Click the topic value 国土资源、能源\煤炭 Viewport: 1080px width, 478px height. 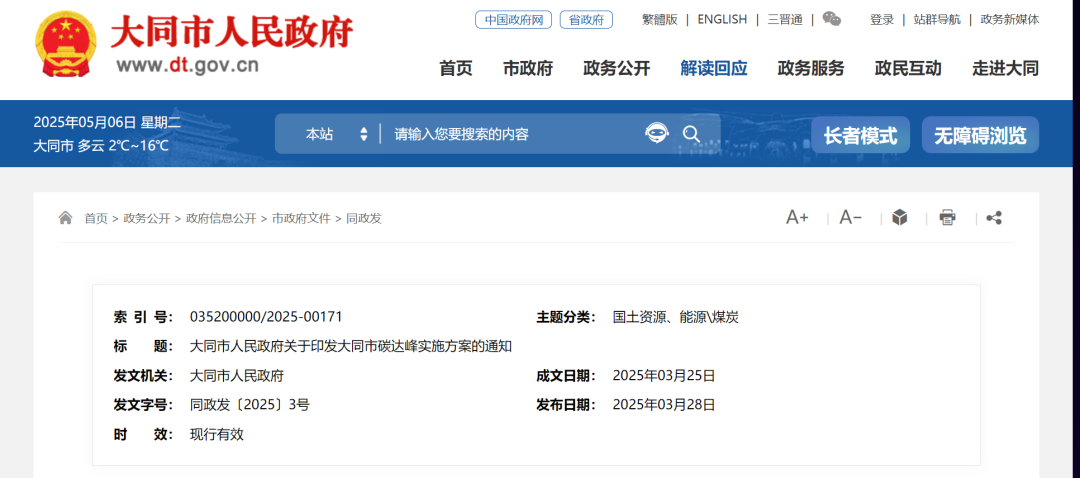click(676, 317)
